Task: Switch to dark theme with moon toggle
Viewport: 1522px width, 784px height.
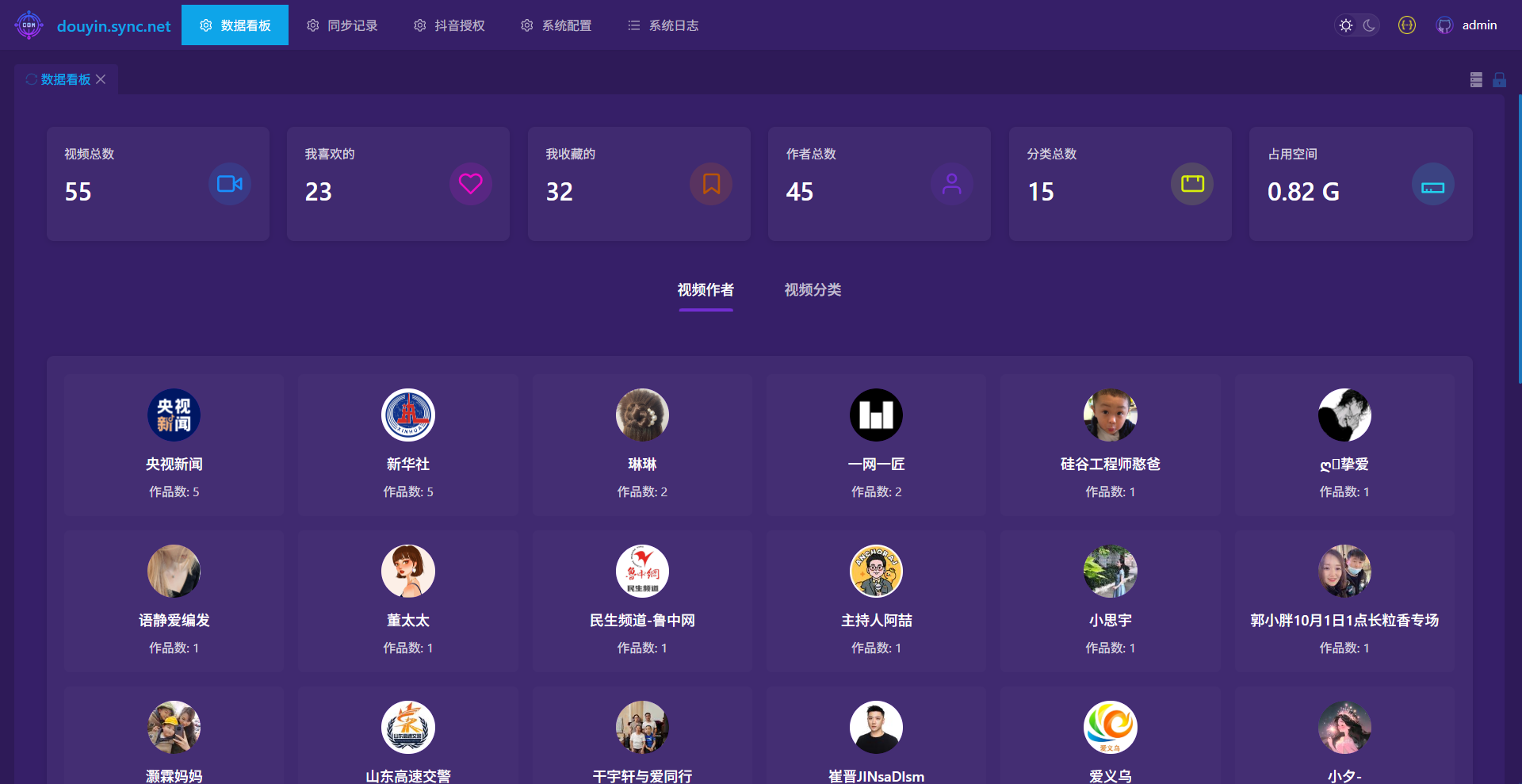Action: coord(1369,25)
